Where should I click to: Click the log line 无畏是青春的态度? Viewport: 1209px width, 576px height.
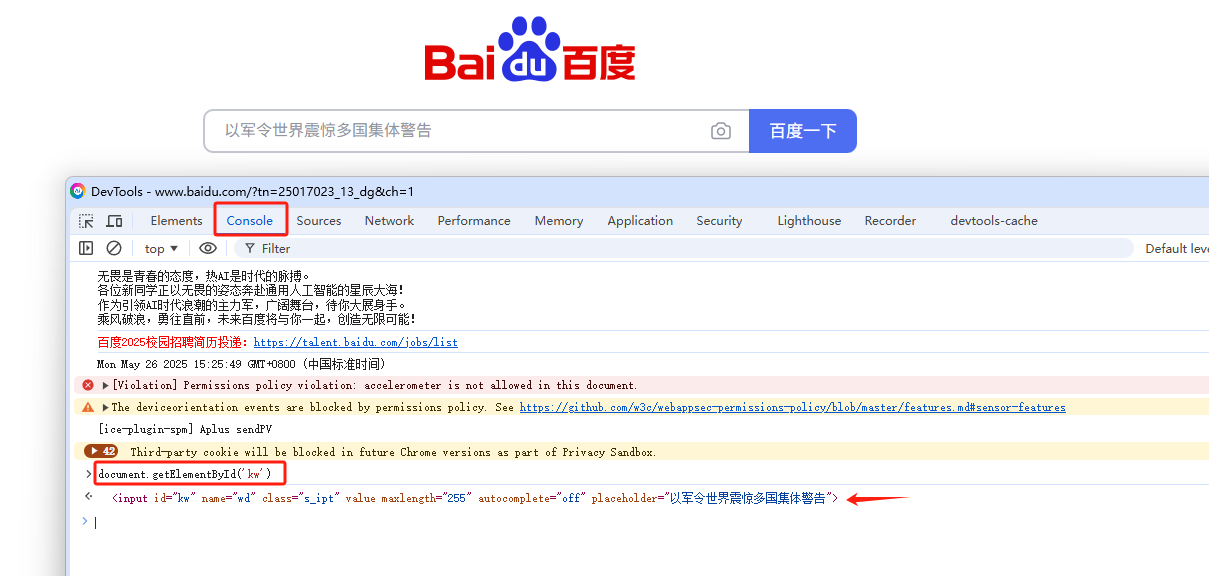tap(204, 276)
